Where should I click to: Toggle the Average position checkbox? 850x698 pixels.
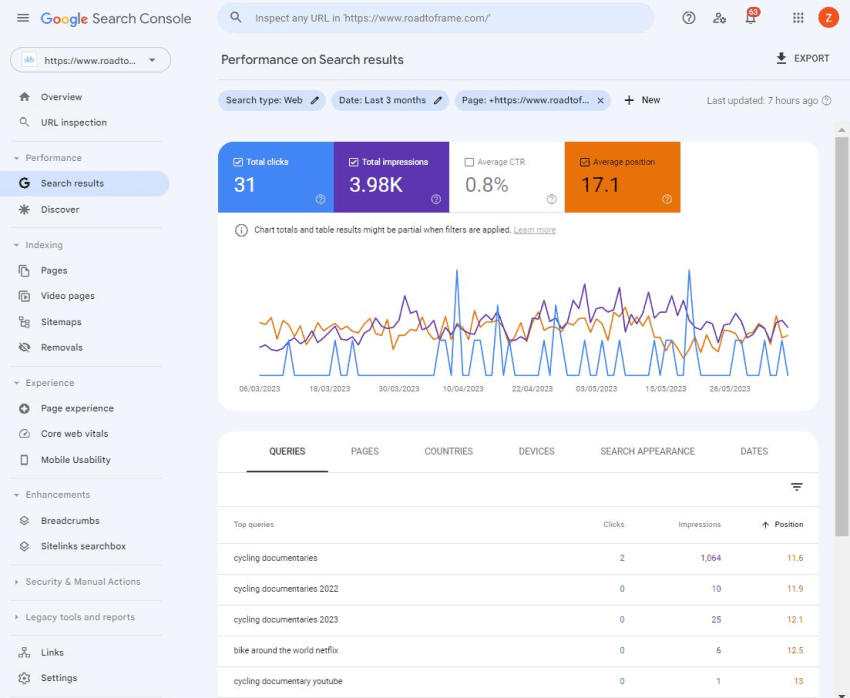tap(584, 162)
